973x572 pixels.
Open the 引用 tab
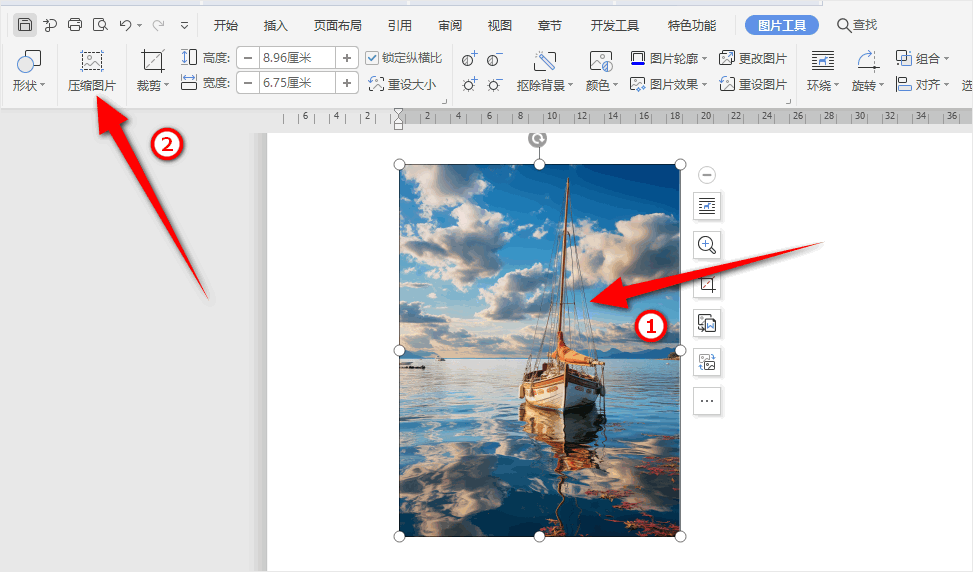tap(400, 25)
